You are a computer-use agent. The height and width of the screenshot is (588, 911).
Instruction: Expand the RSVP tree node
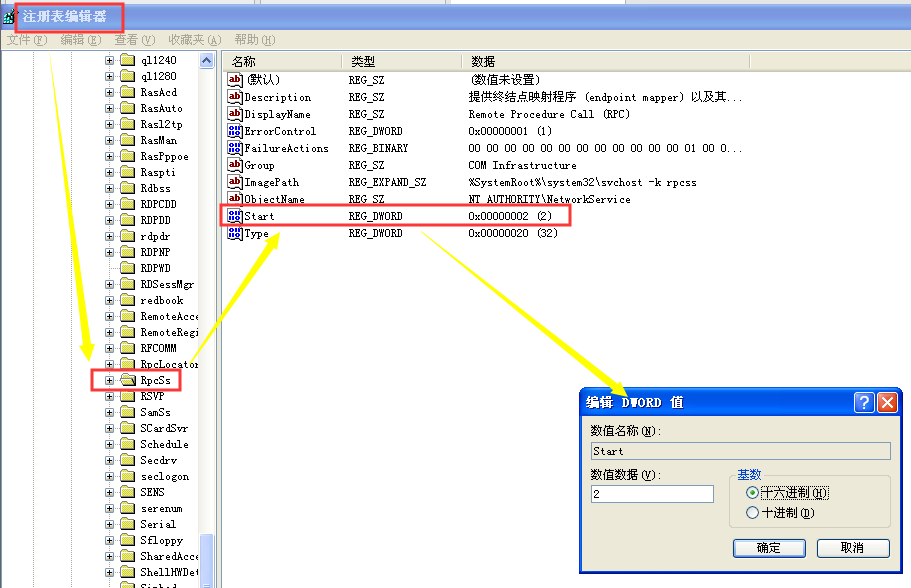coord(109,396)
